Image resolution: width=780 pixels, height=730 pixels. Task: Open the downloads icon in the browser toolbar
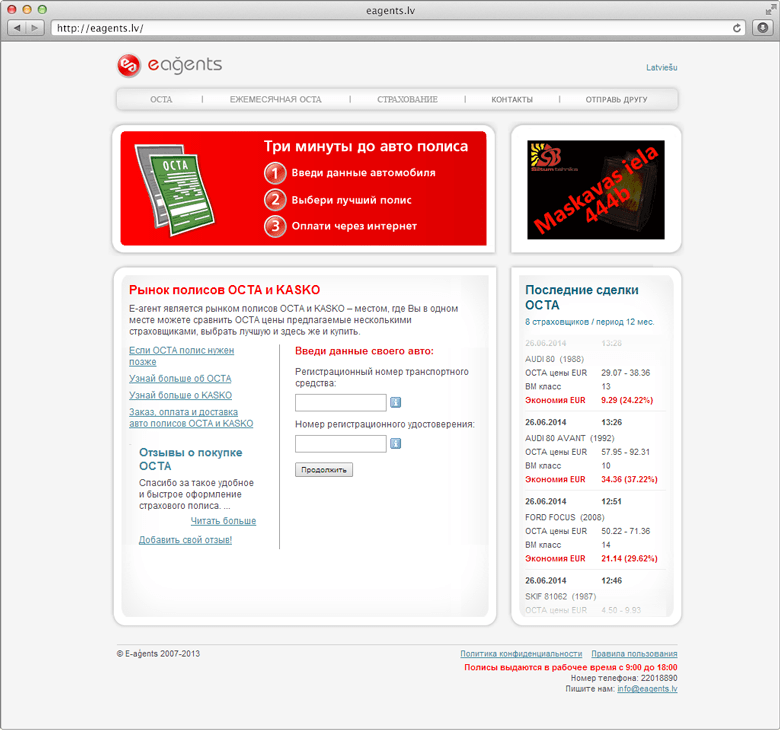click(x=762, y=28)
